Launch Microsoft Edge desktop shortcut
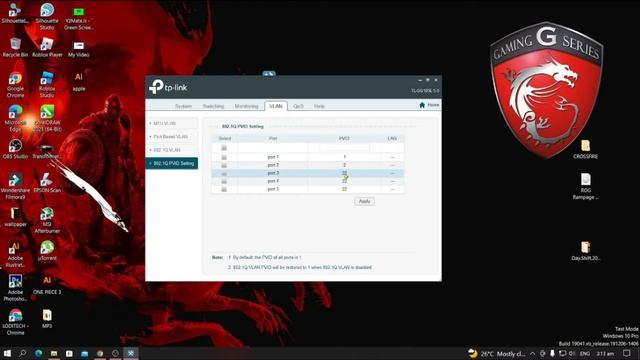This screenshot has width=640, height=360. click(x=15, y=118)
